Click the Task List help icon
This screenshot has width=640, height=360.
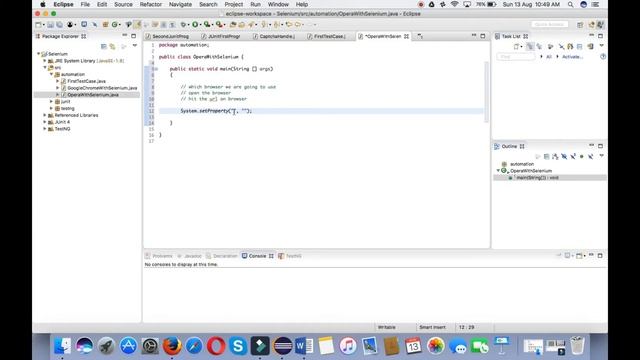(x=603, y=57)
